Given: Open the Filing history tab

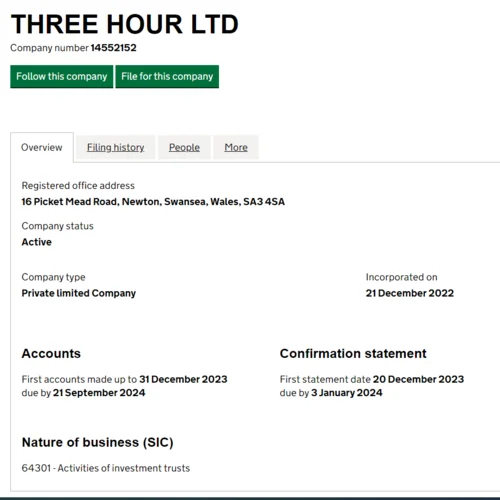Looking at the screenshot, I should click(115, 147).
